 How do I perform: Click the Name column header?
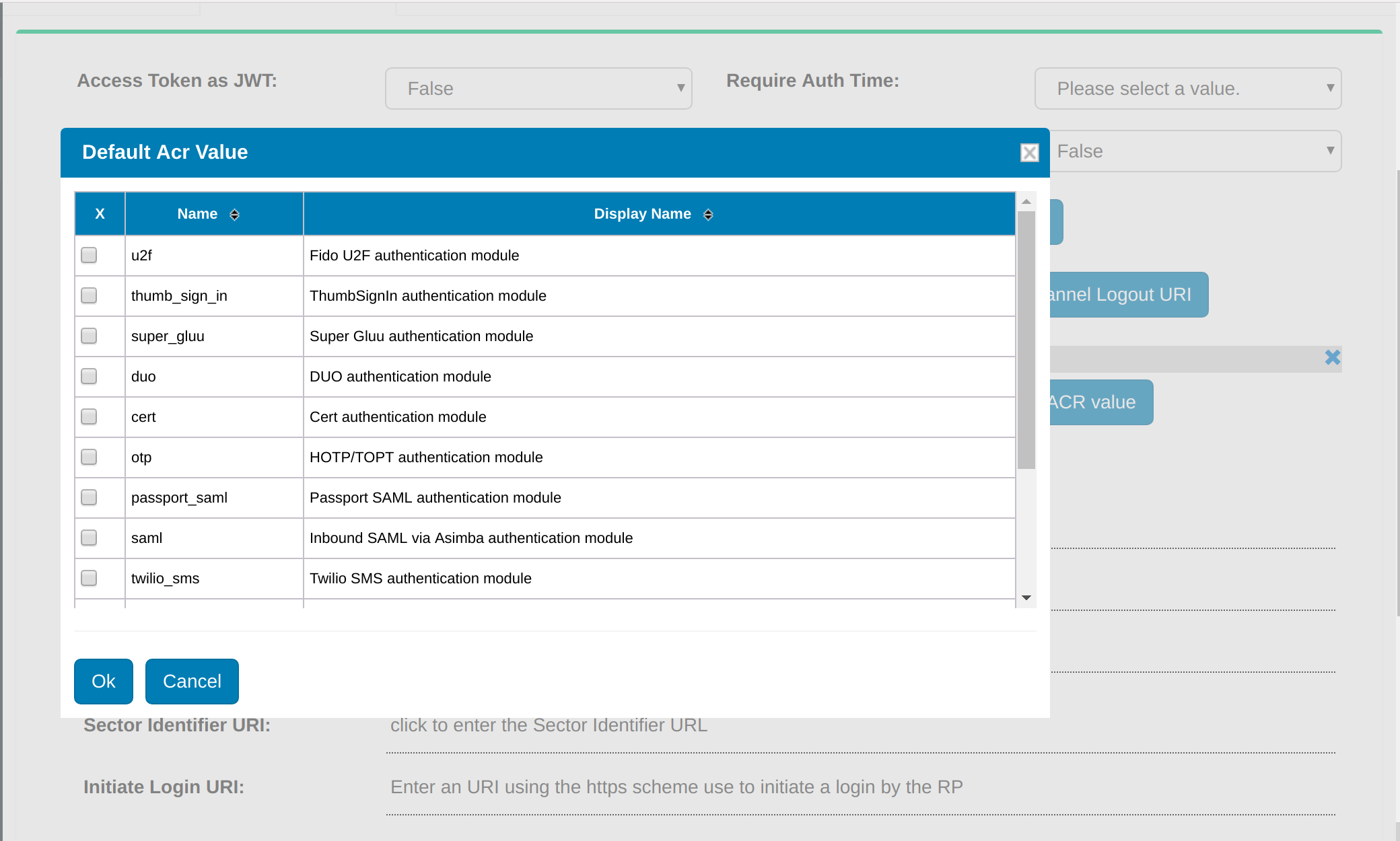tap(197, 214)
